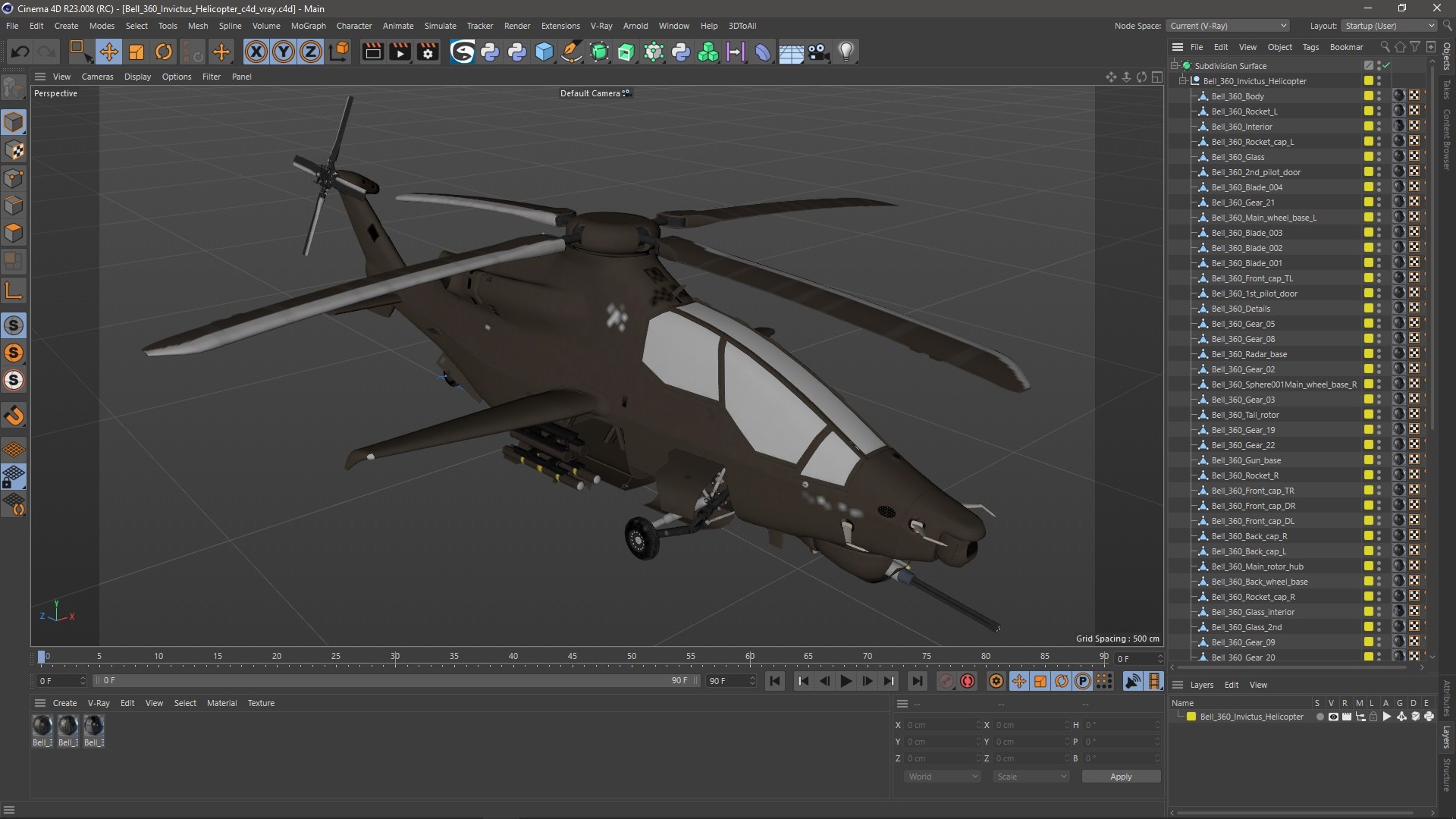Select the Scale tool
Screen dimensions: 1456x819
tap(136, 52)
